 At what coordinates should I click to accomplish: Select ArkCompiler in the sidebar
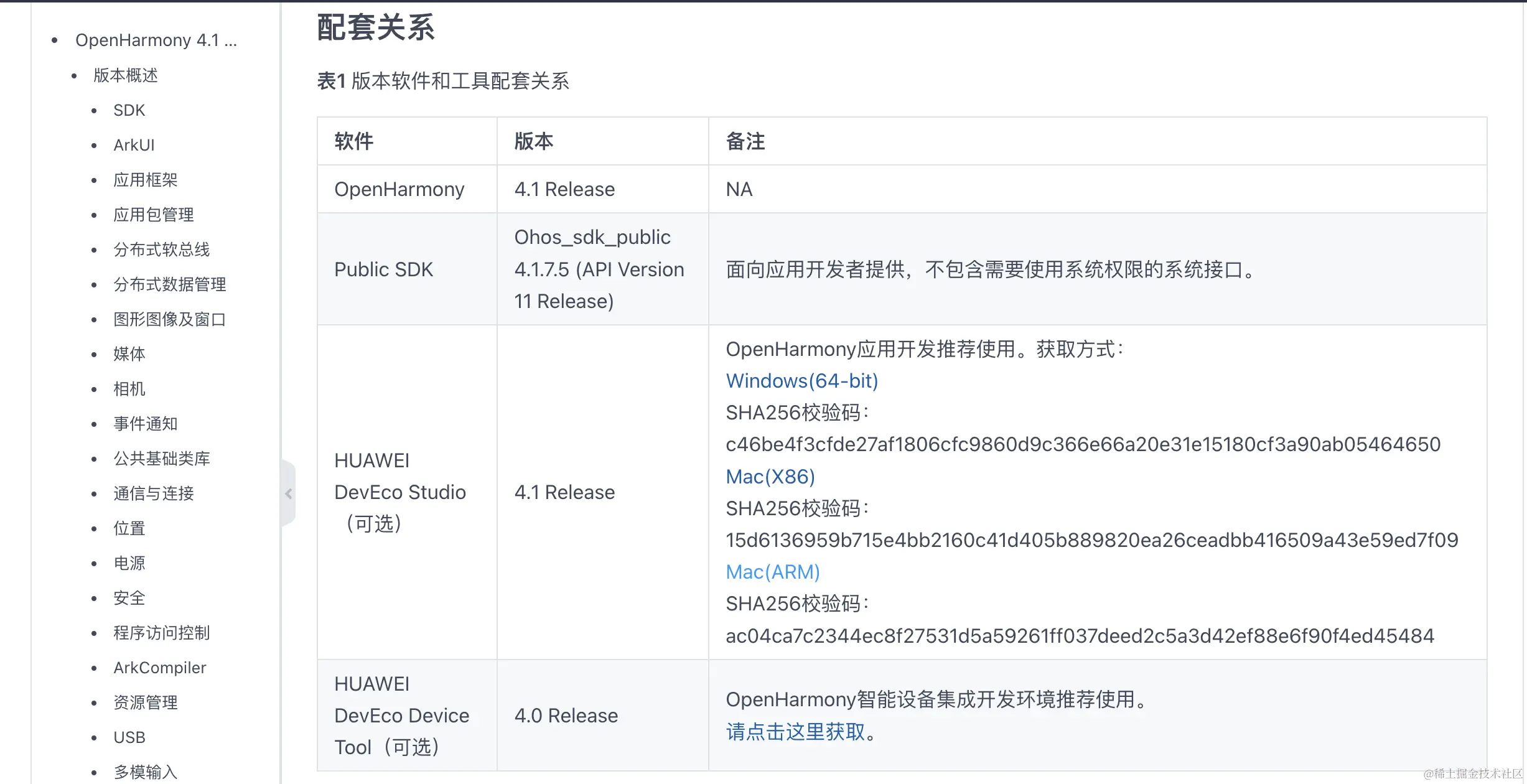pos(159,668)
